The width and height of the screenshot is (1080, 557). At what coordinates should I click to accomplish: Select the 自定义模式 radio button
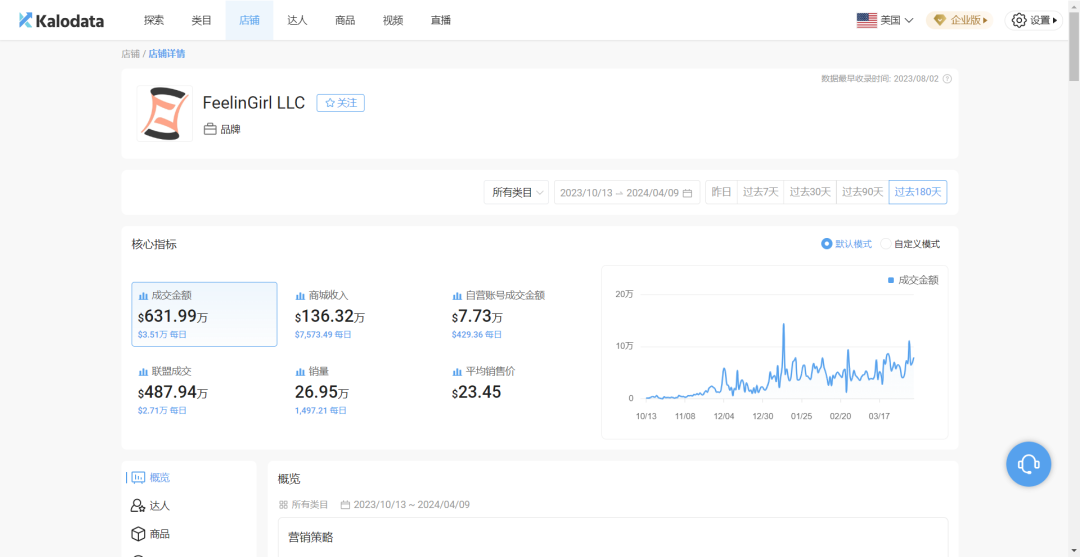click(x=886, y=244)
